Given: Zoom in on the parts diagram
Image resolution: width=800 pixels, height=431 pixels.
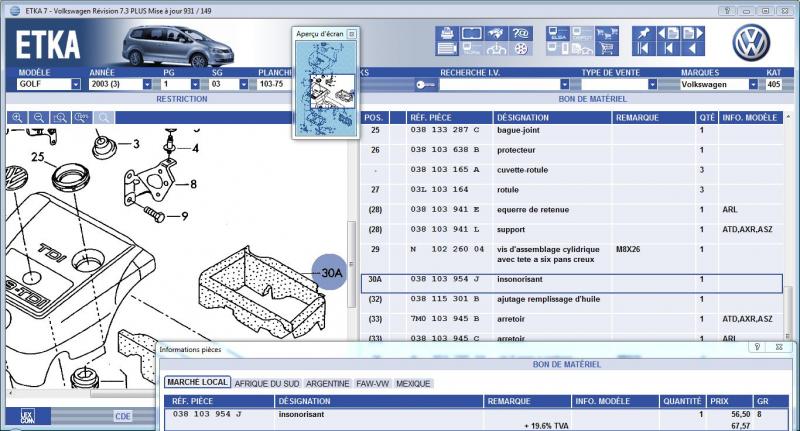Looking at the screenshot, I should point(17,118).
